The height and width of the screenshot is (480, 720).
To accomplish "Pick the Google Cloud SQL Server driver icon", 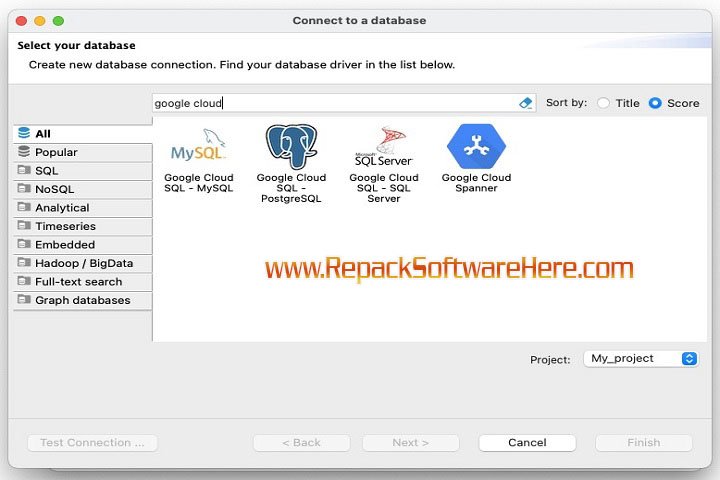I will (x=383, y=147).
